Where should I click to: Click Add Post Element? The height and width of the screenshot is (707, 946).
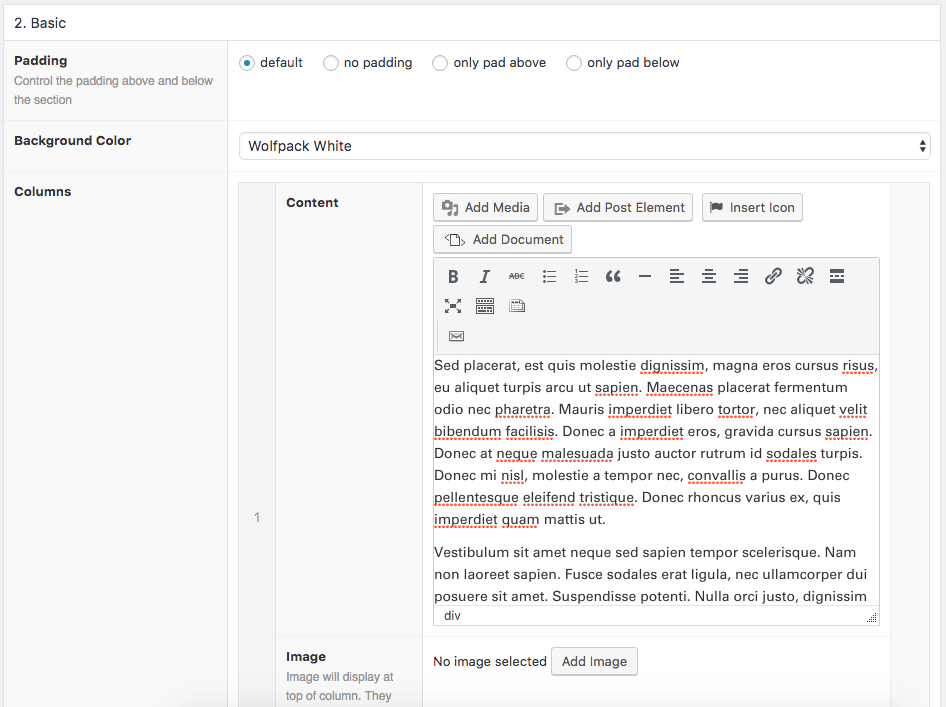click(618, 208)
